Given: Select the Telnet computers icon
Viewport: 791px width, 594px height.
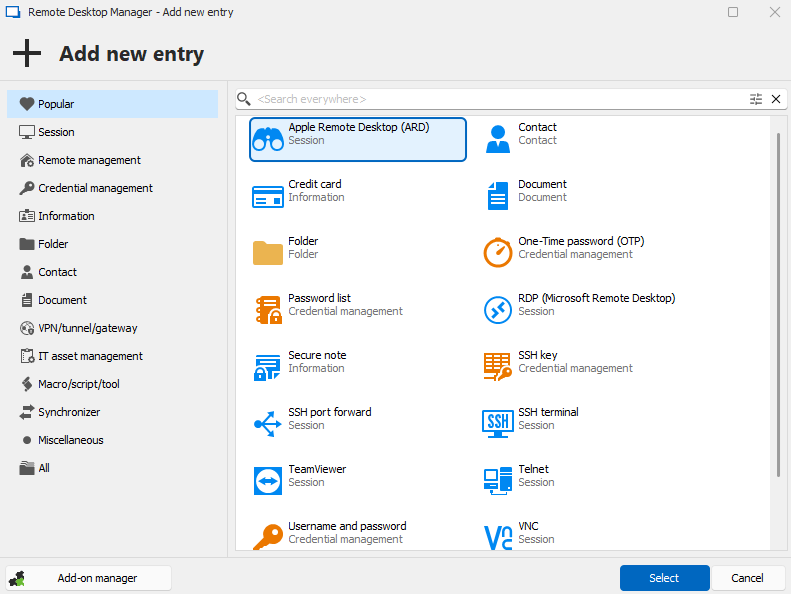Looking at the screenshot, I should 498,481.
